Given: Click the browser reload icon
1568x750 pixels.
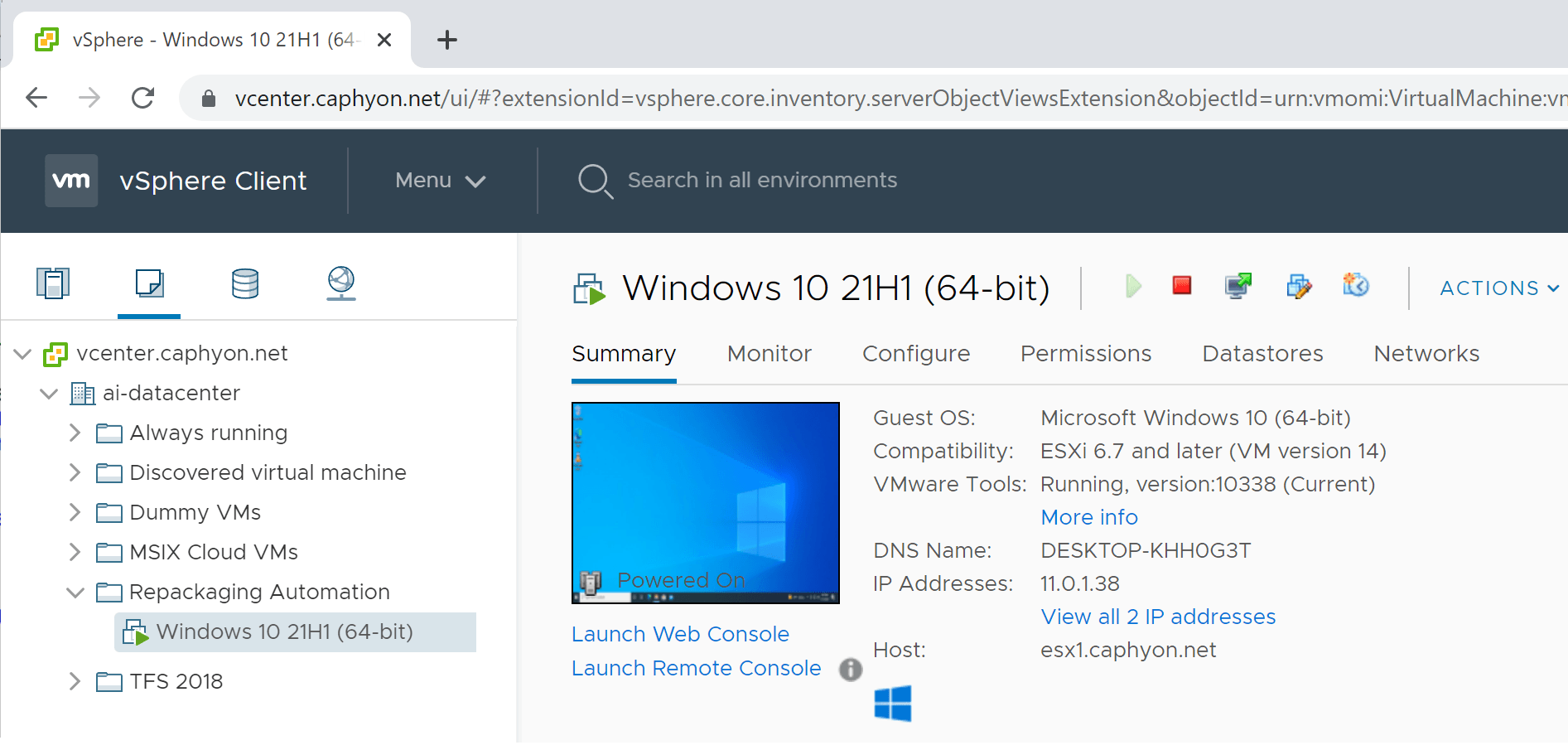Looking at the screenshot, I should pos(143,98).
